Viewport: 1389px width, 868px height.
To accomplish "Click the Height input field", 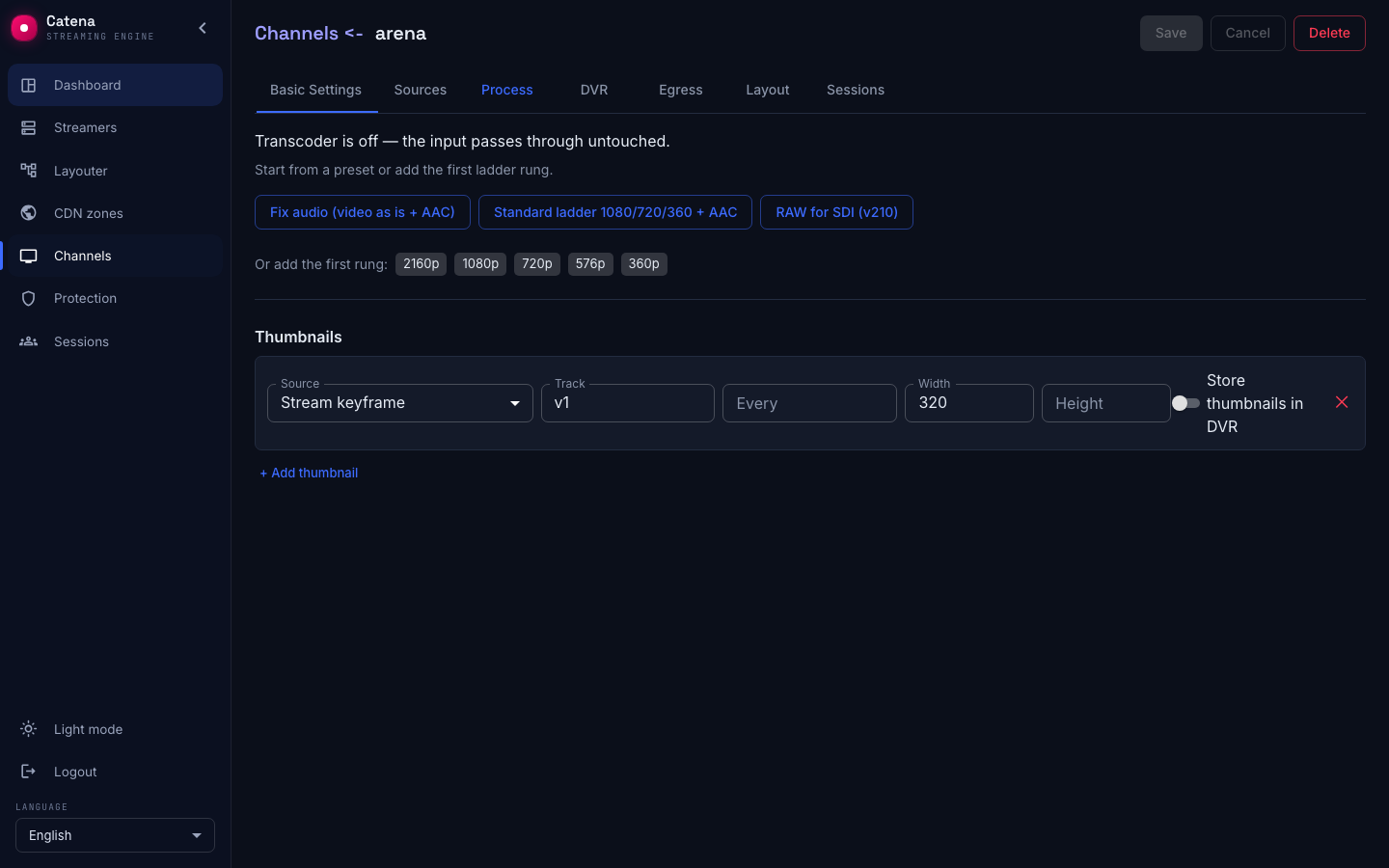I will click(1106, 403).
